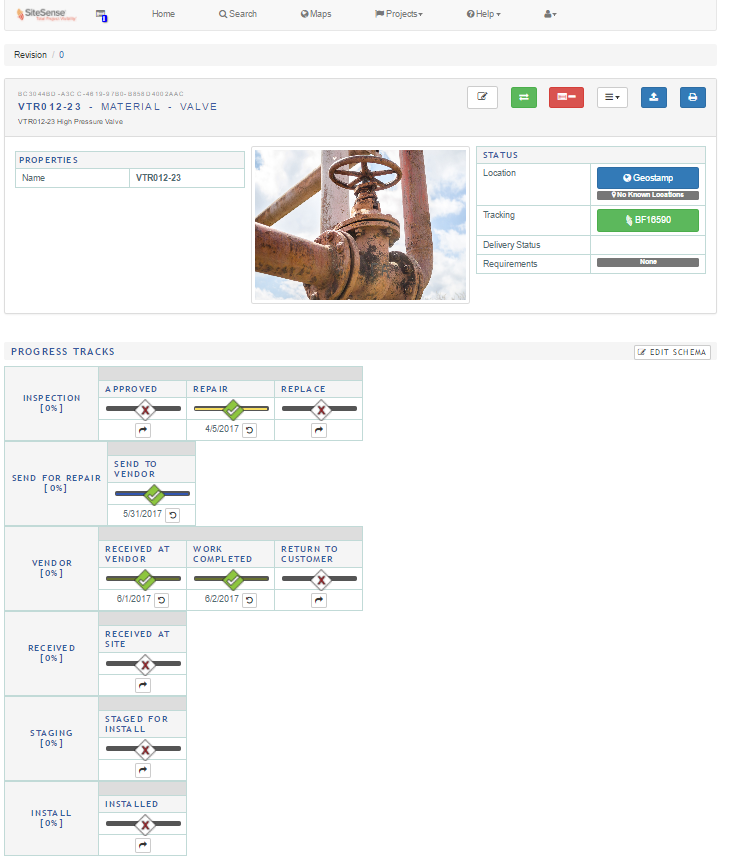Click the 6/1/2017 Received At Vendor date
Screen dimensions: 730x867
[x=133, y=599]
